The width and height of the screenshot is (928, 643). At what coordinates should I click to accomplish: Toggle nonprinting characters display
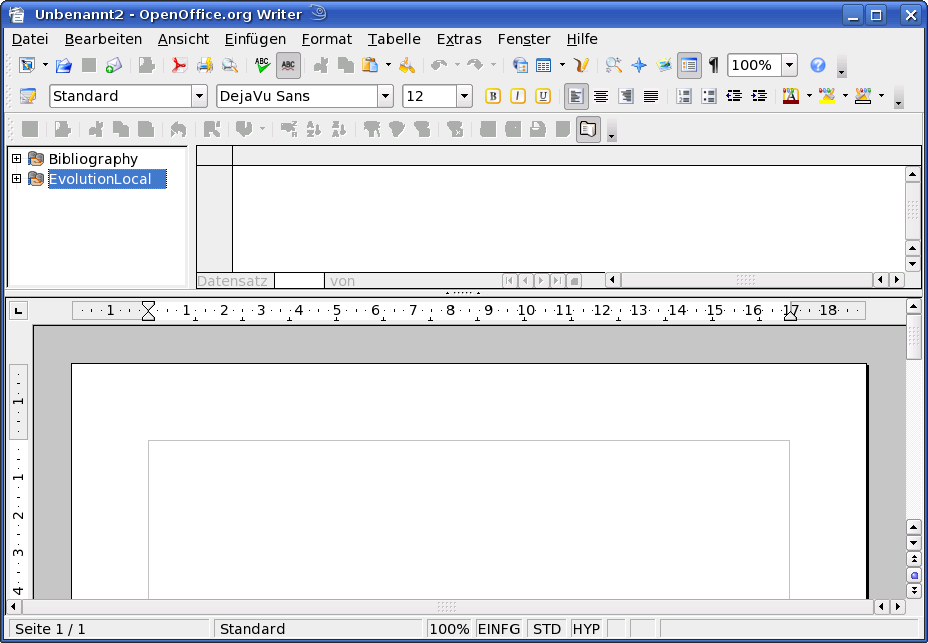(712, 63)
